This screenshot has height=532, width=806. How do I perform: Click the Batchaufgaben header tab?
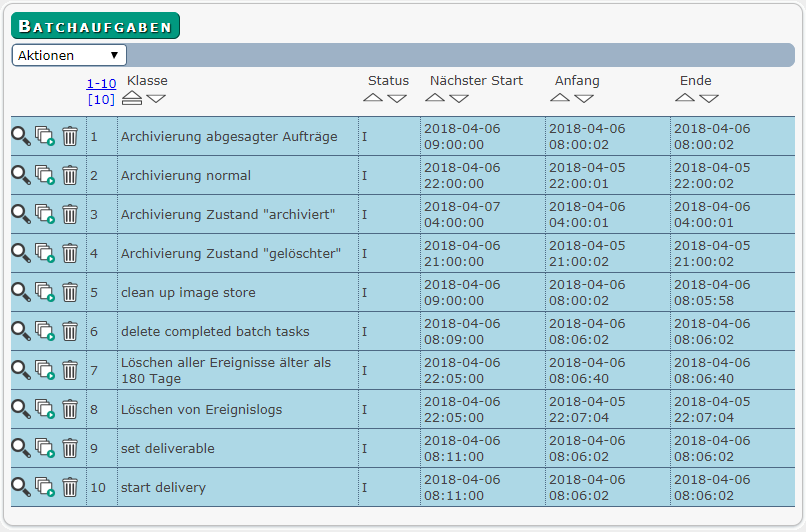coord(95,26)
